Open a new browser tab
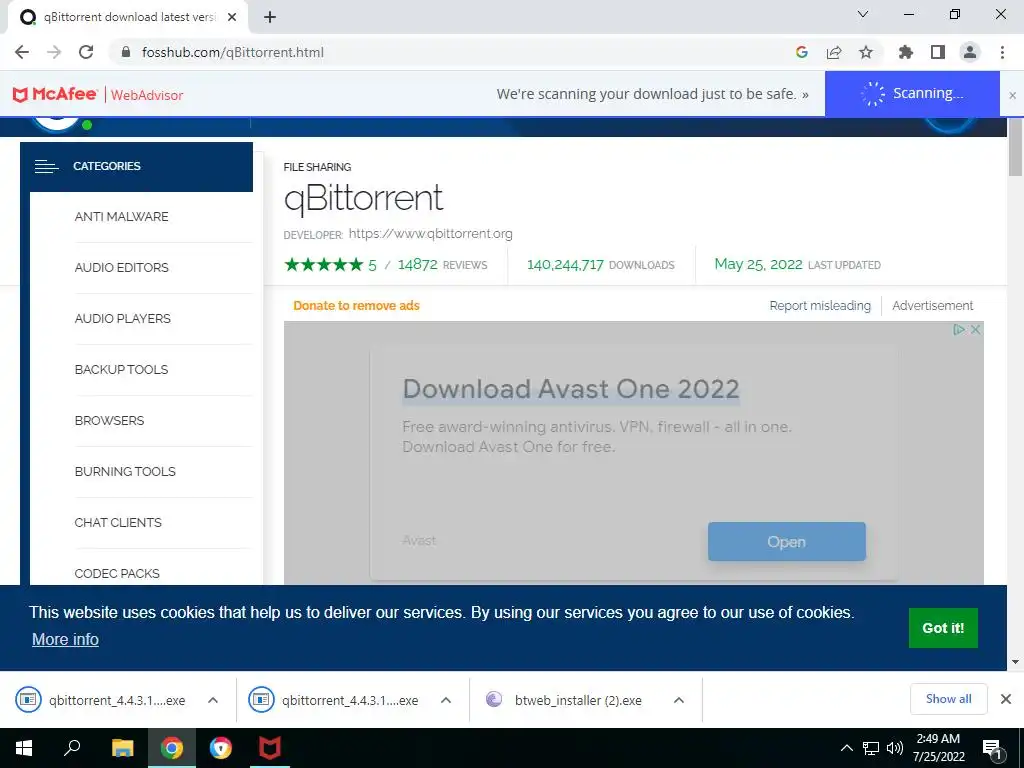This screenshot has height=768, width=1024. coord(270,17)
